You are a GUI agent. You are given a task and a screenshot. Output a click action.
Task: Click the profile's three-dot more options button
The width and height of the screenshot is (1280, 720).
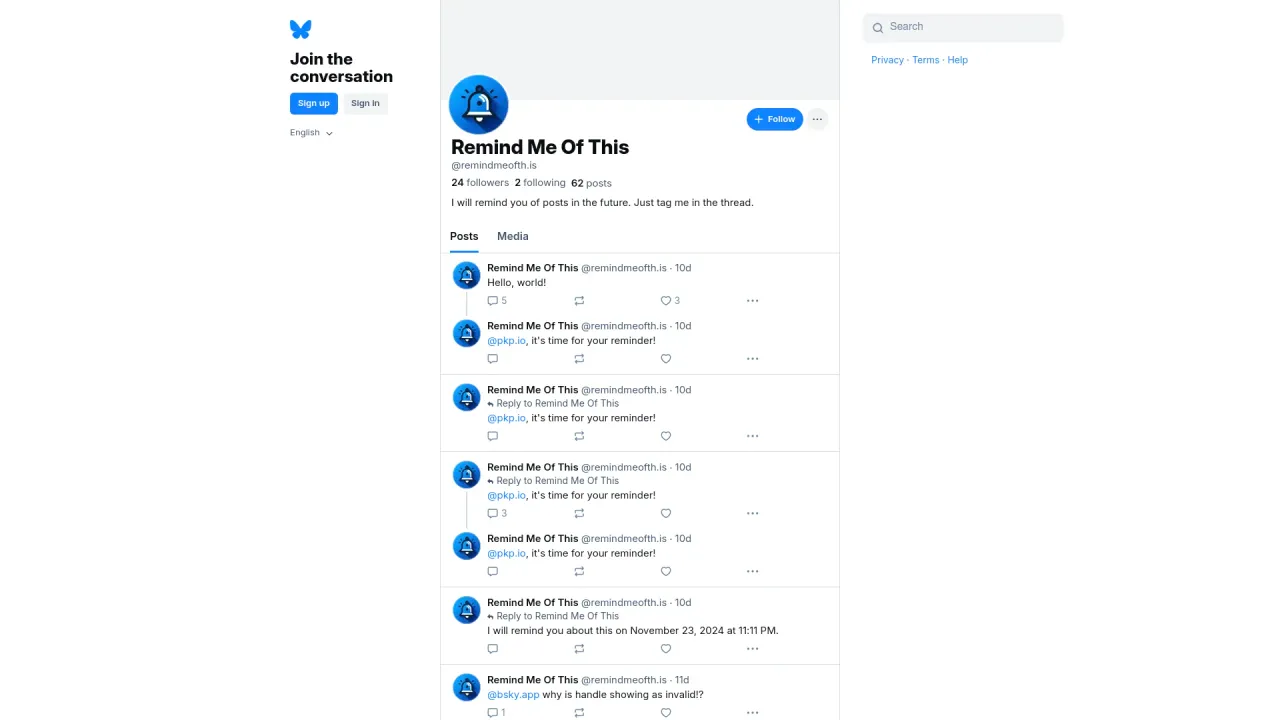click(x=817, y=119)
